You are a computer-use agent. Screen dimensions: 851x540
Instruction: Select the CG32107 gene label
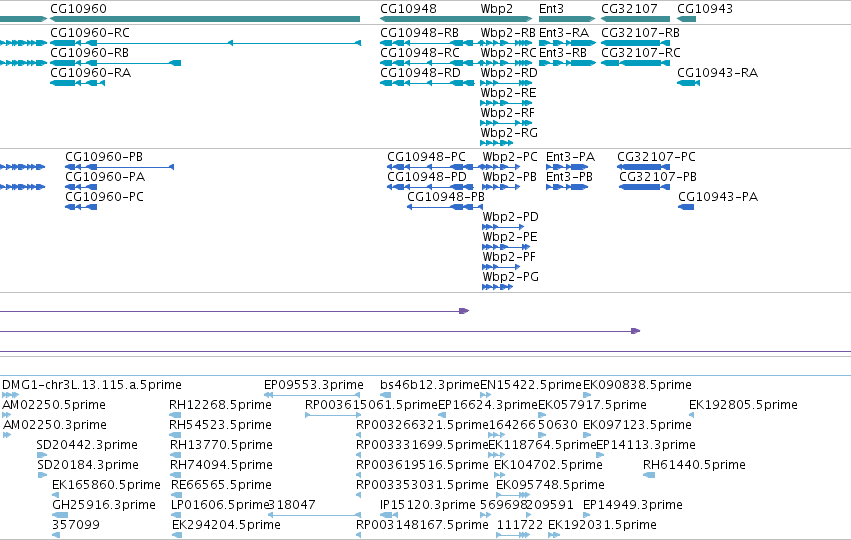pyautogui.click(x=629, y=9)
